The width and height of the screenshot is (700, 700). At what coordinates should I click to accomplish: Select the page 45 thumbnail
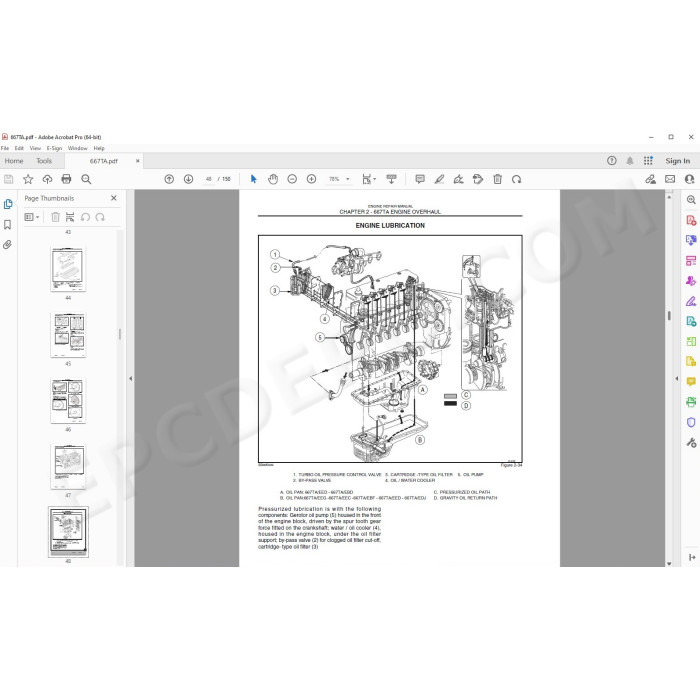point(68,335)
